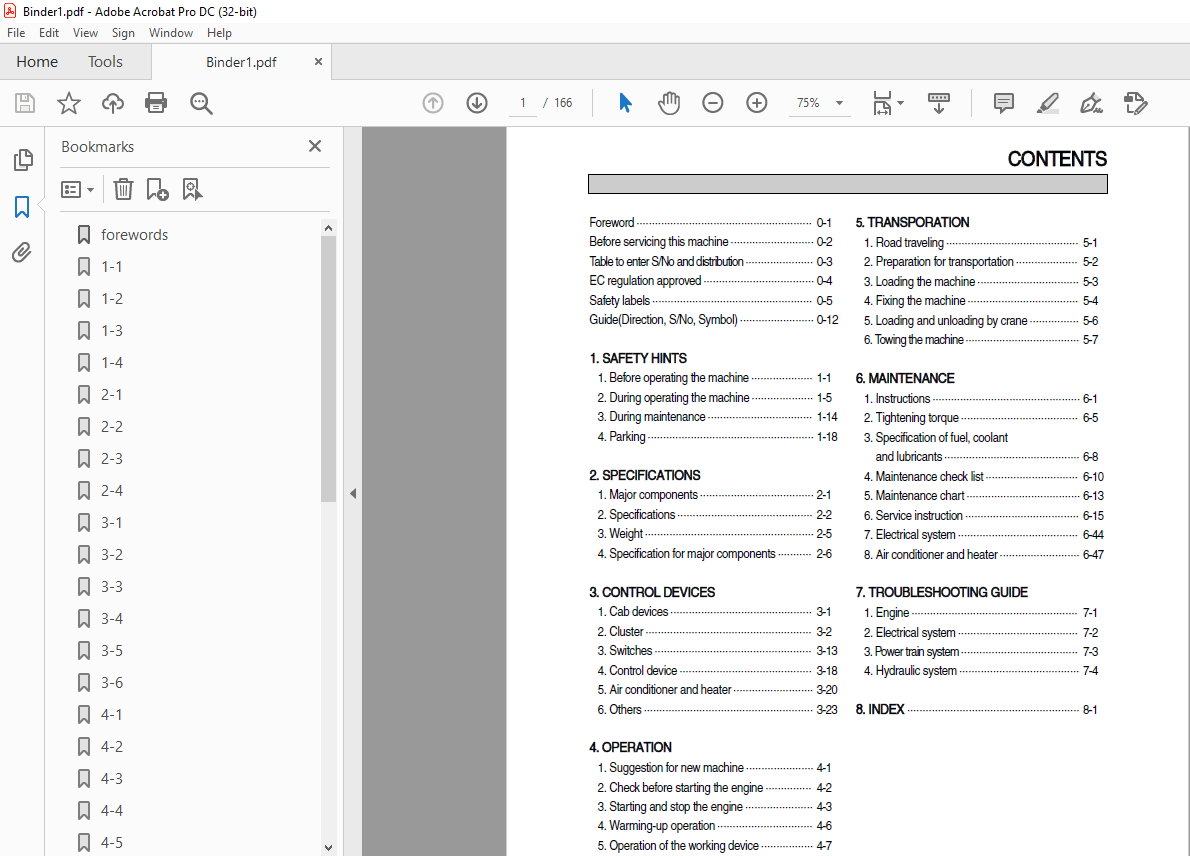The width and height of the screenshot is (1190, 856).
Task: Open the page thumbnails panel
Action: click(23, 159)
